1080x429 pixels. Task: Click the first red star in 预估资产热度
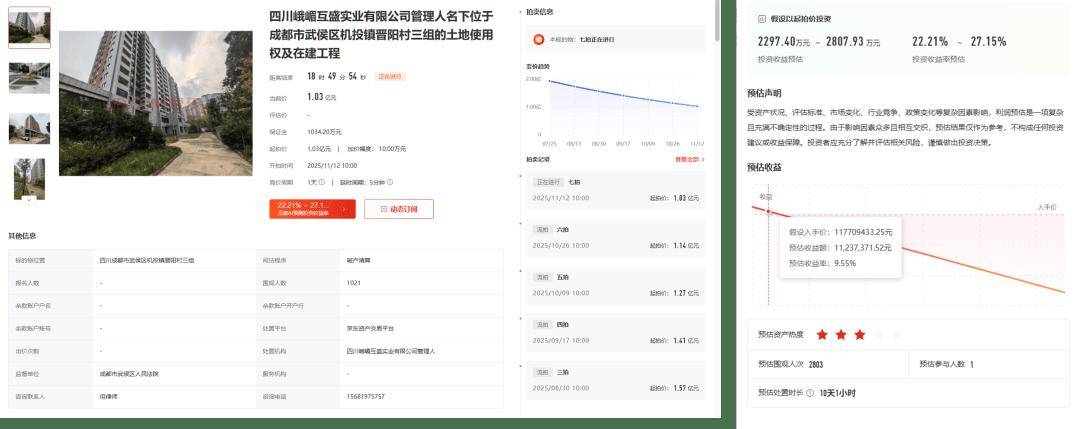(822, 335)
